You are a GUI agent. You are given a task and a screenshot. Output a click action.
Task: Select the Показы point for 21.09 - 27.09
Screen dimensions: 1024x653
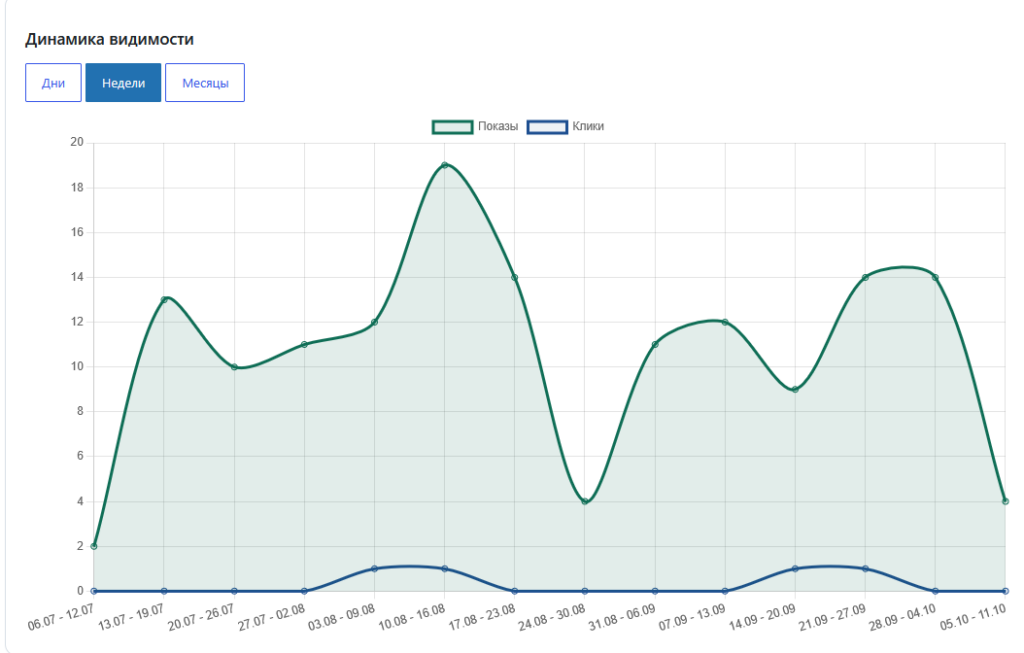(865, 278)
